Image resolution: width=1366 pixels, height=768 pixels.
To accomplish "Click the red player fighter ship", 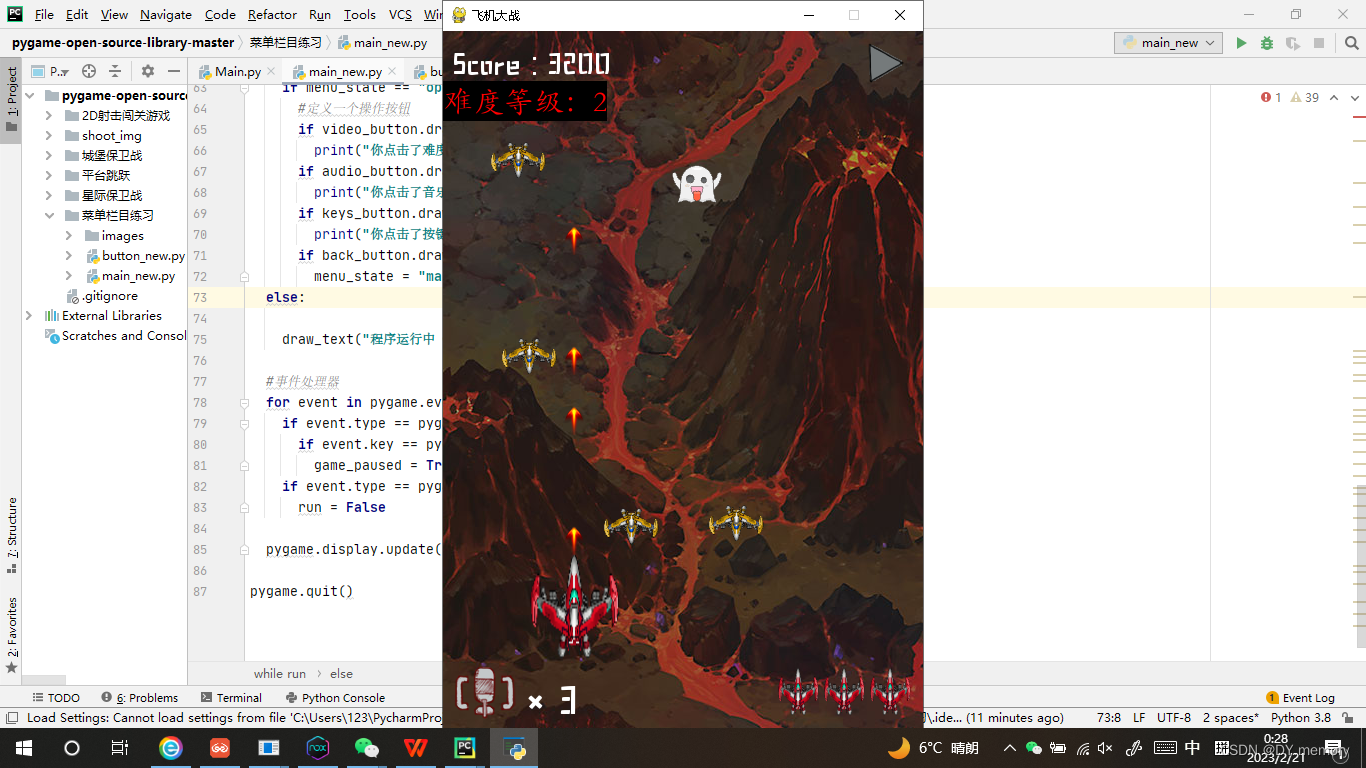I will 574,607.
